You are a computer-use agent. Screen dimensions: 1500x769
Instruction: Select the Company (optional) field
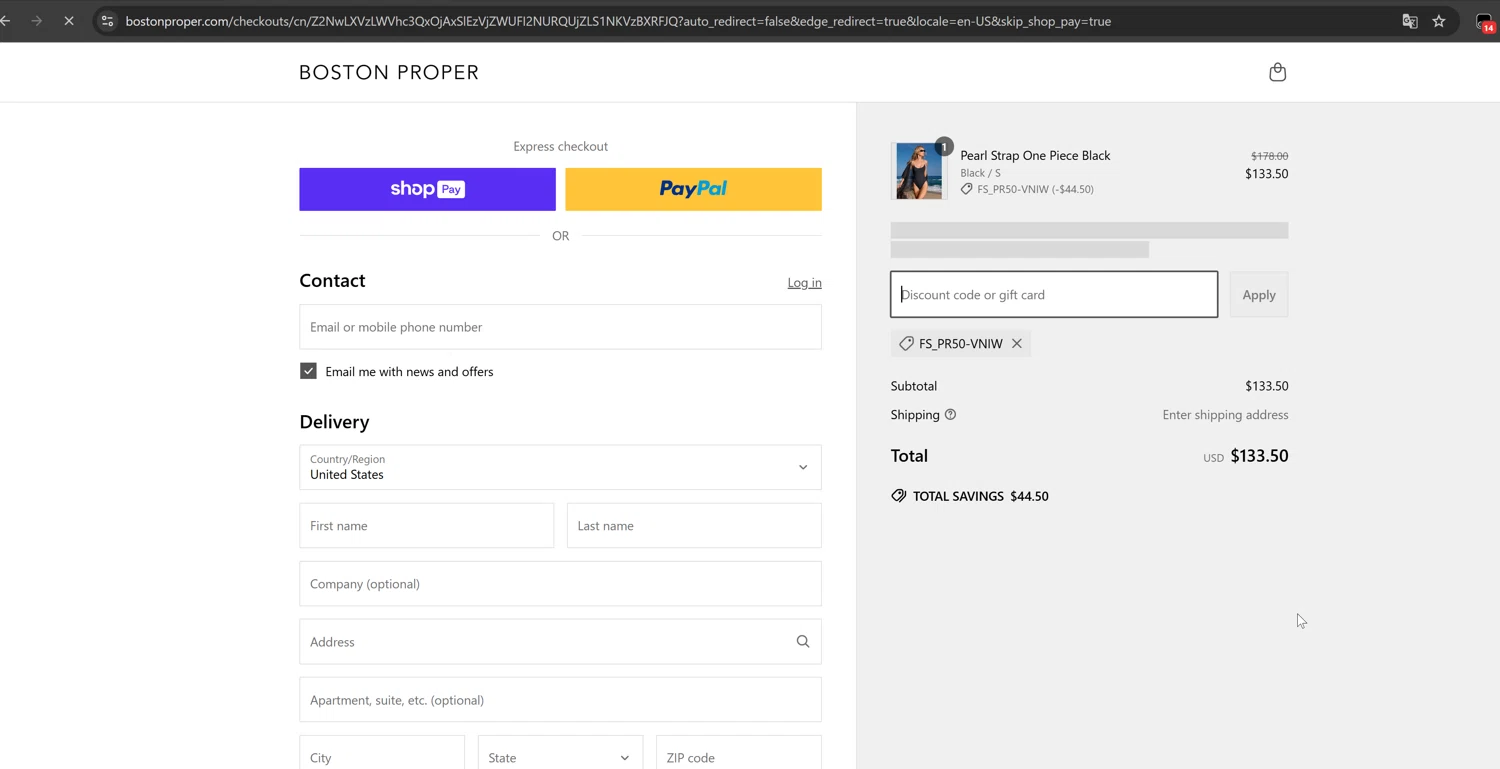560,584
